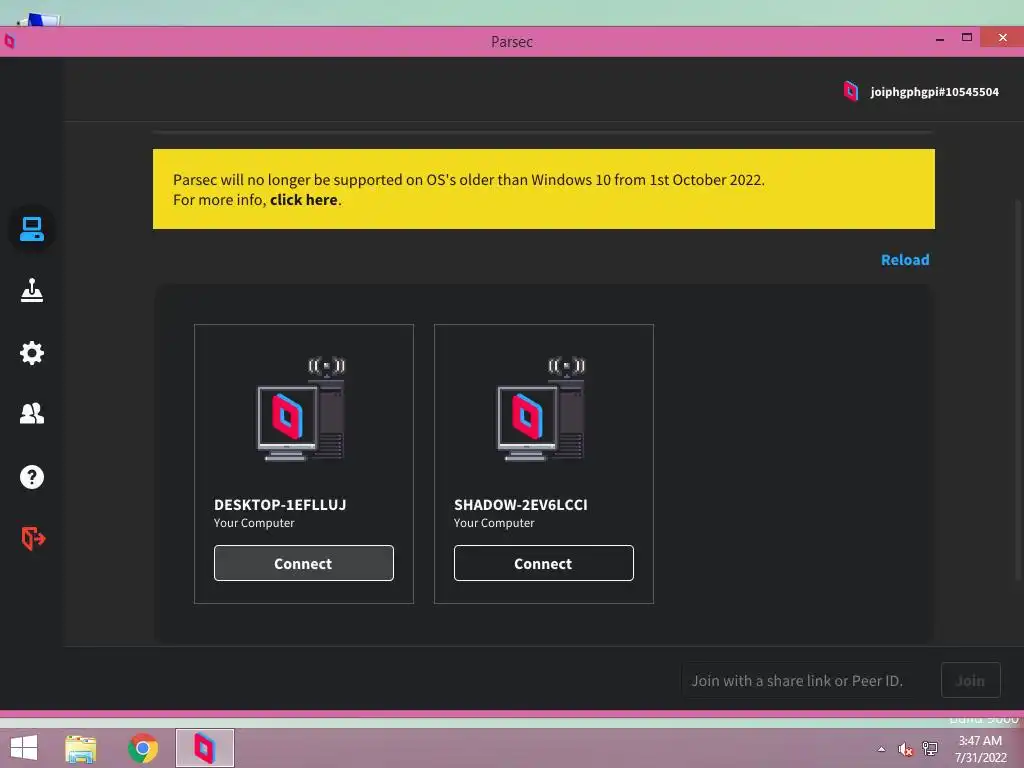1024x768 pixels.
Task: Select SHADOW-2EV6LCCI computer thumbnail
Action: tap(541, 409)
